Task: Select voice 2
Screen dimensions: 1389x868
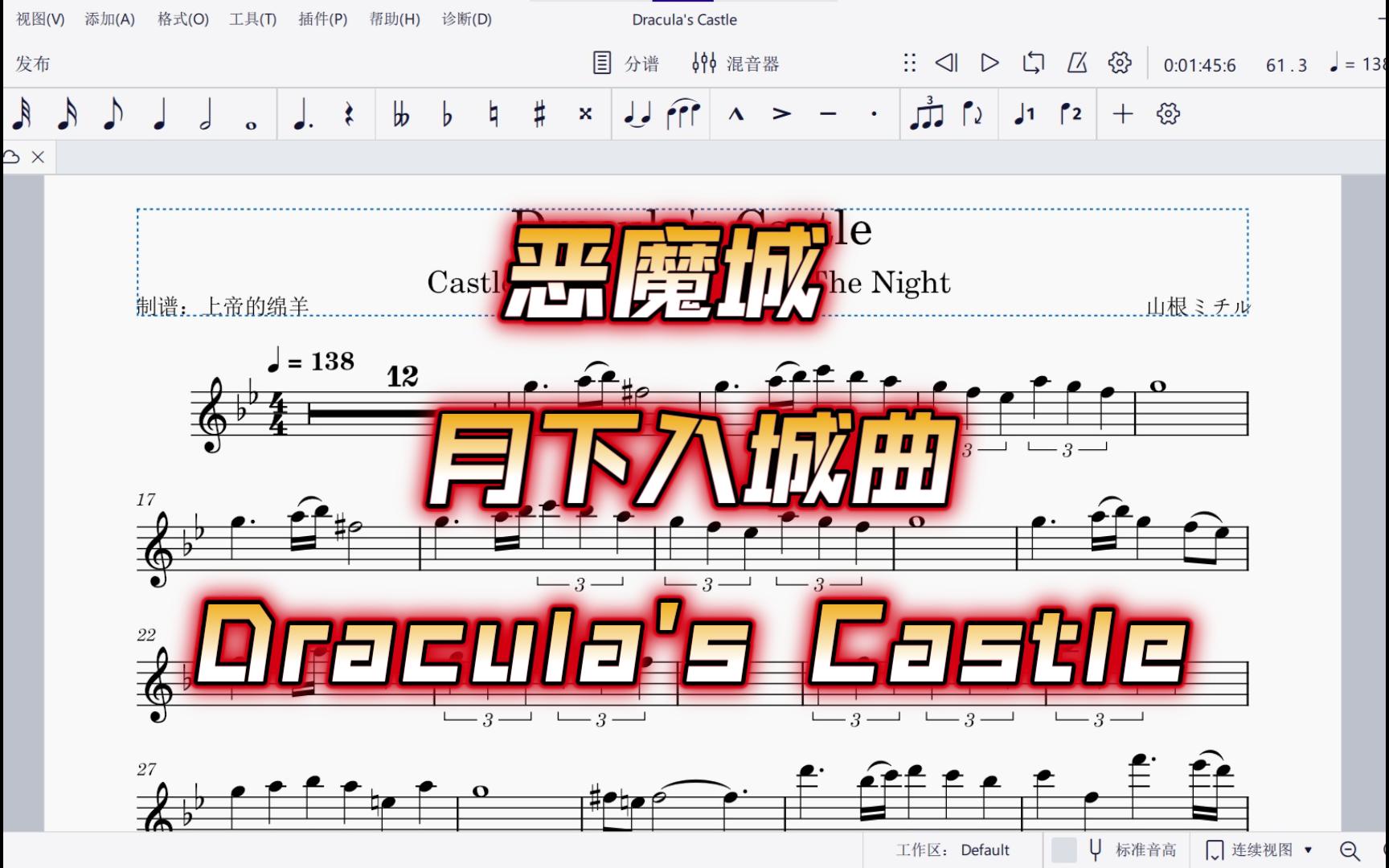Action: pyautogui.click(x=1070, y=114)
